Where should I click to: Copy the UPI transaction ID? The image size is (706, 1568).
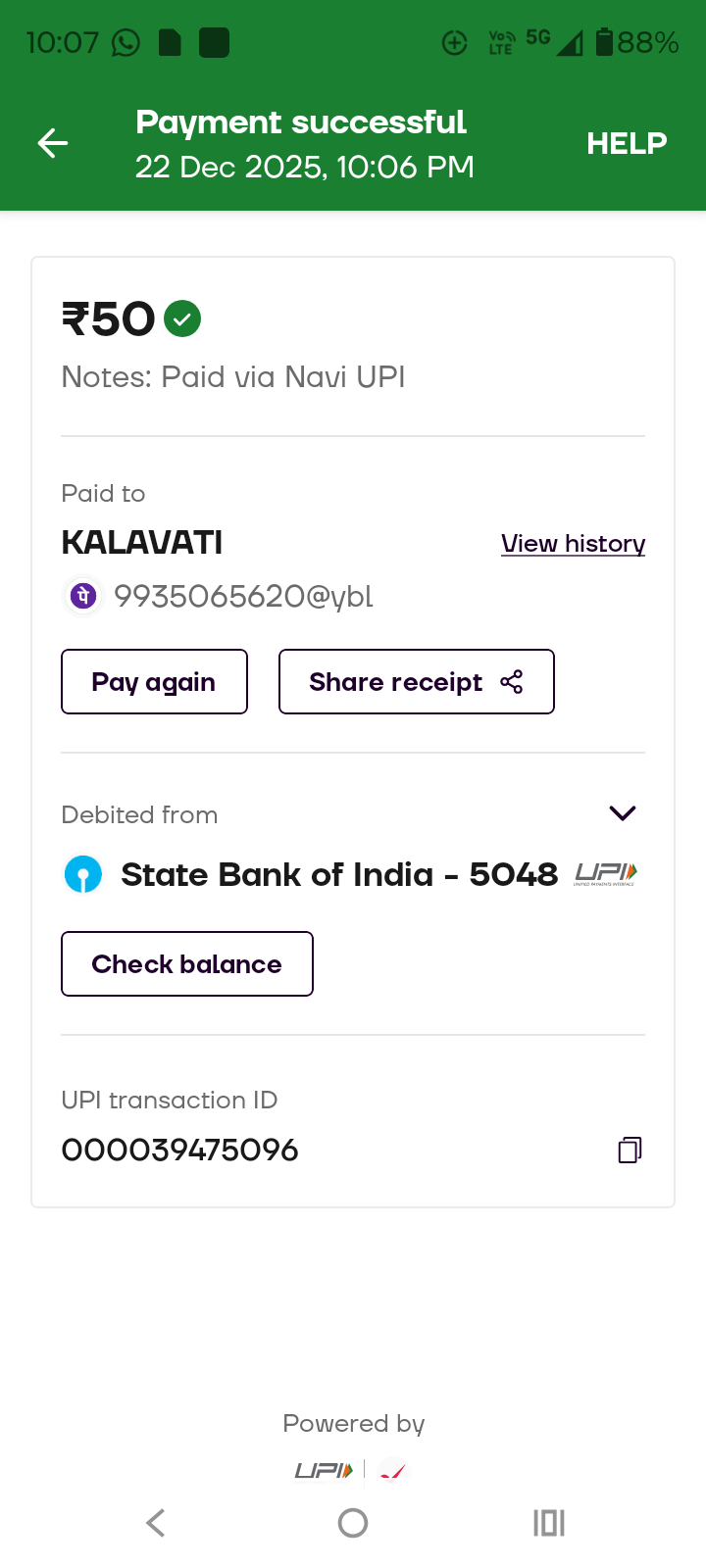tap(630, 1150)
